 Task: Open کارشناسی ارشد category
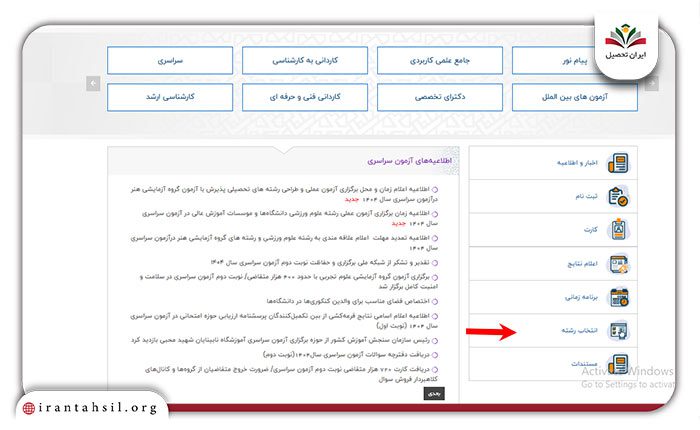coord(170,97)
